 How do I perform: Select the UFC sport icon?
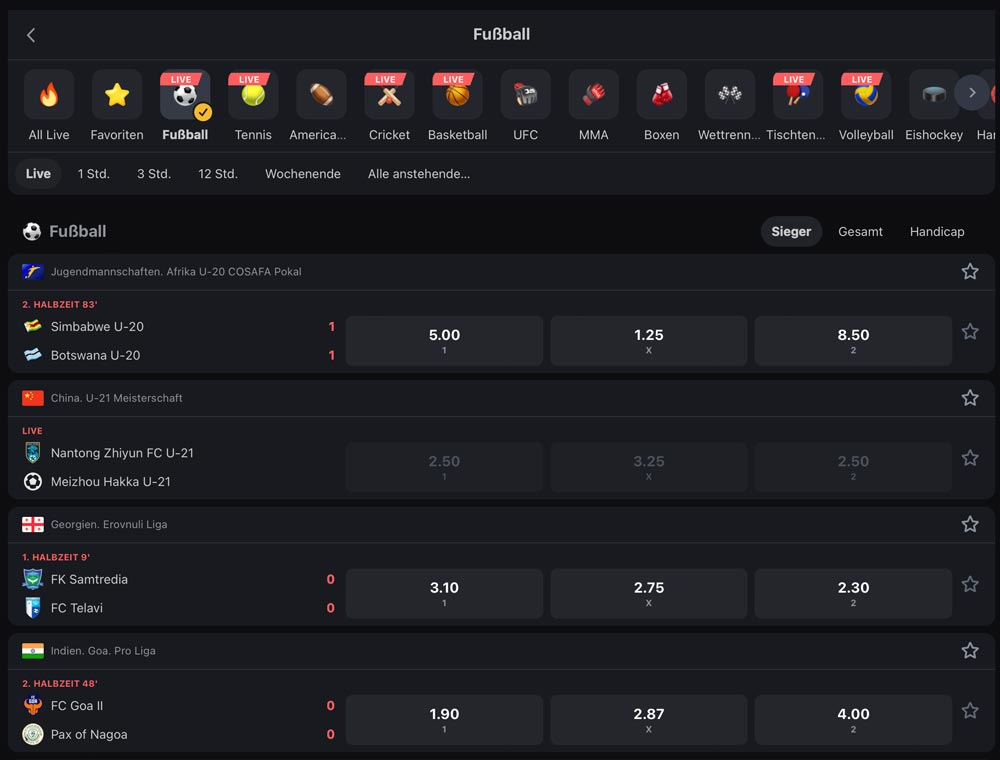(x=525, y=94)
